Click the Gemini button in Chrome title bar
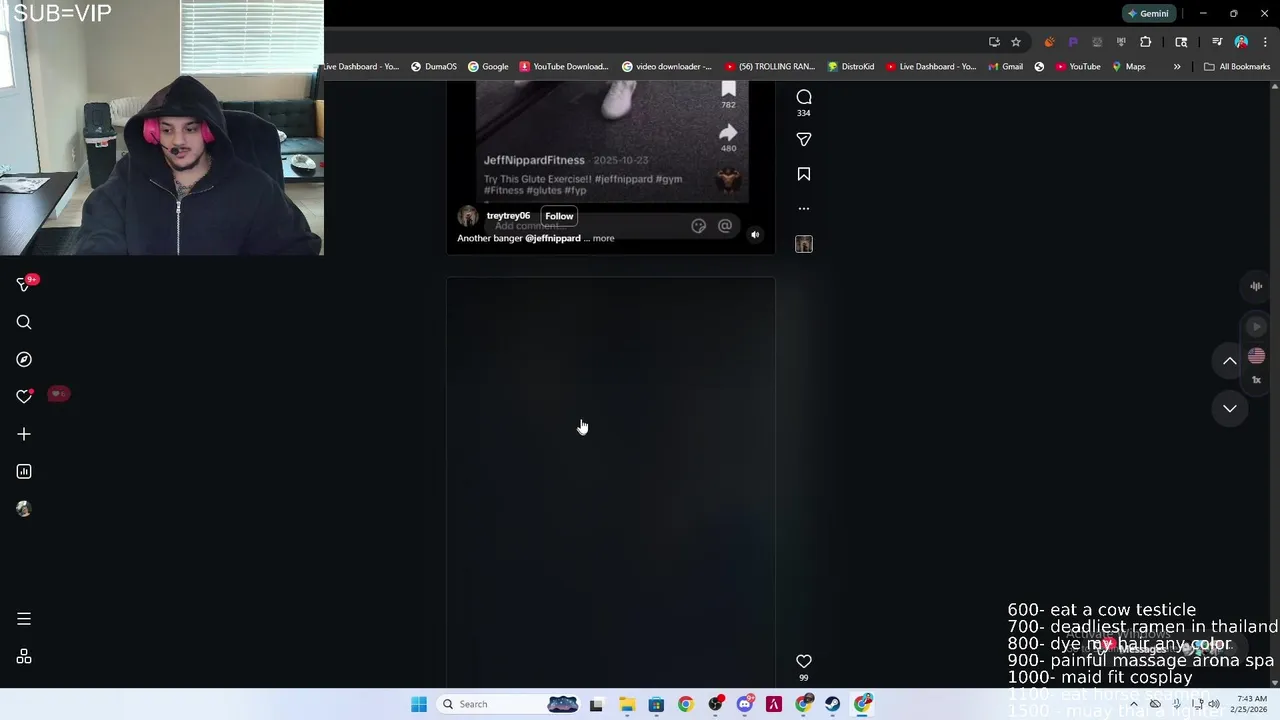Viewport: 1280px width, 720px height. coord(1147,14)
